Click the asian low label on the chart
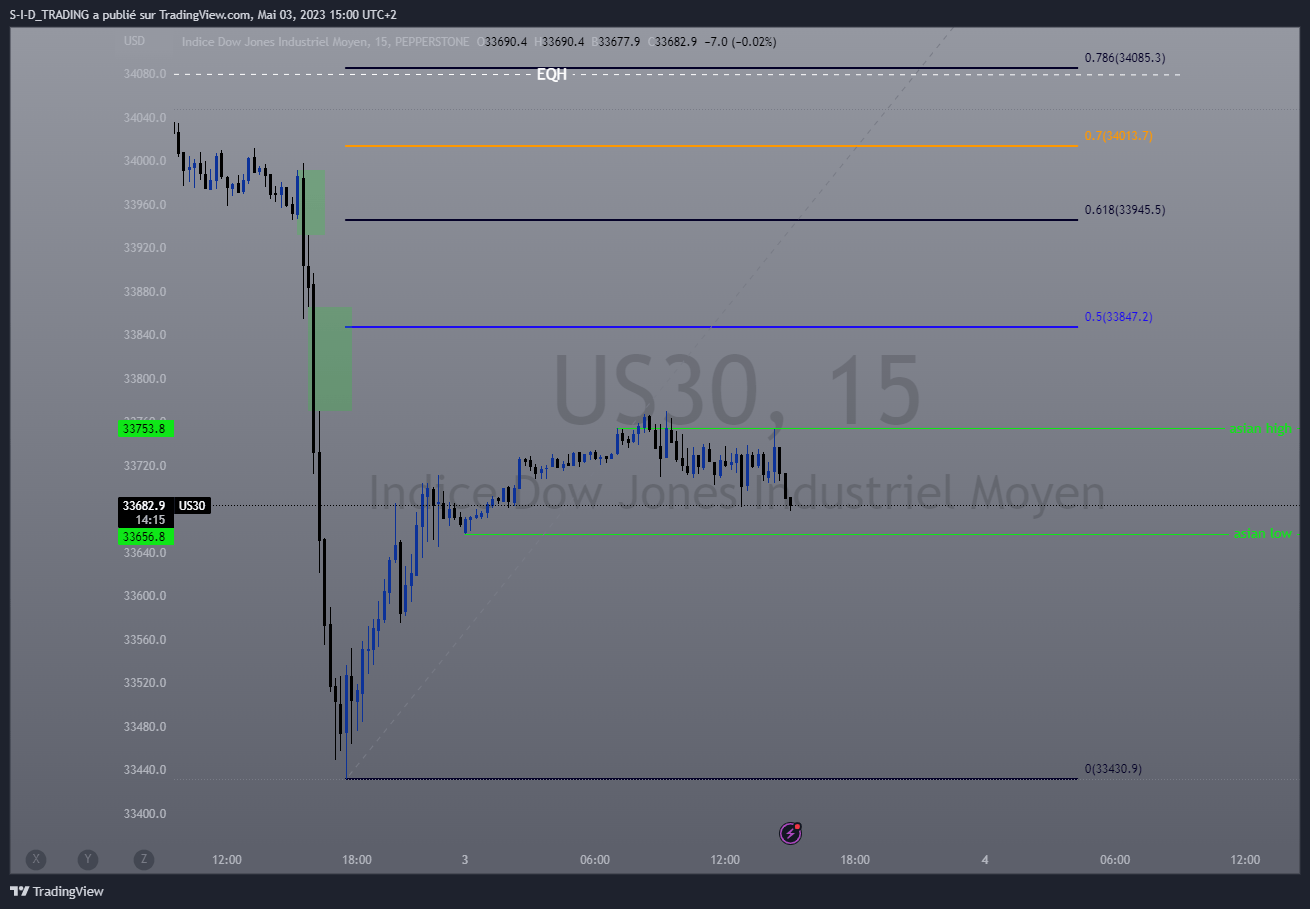Viewport: 1310px width, 909px height. [1263, 533]
